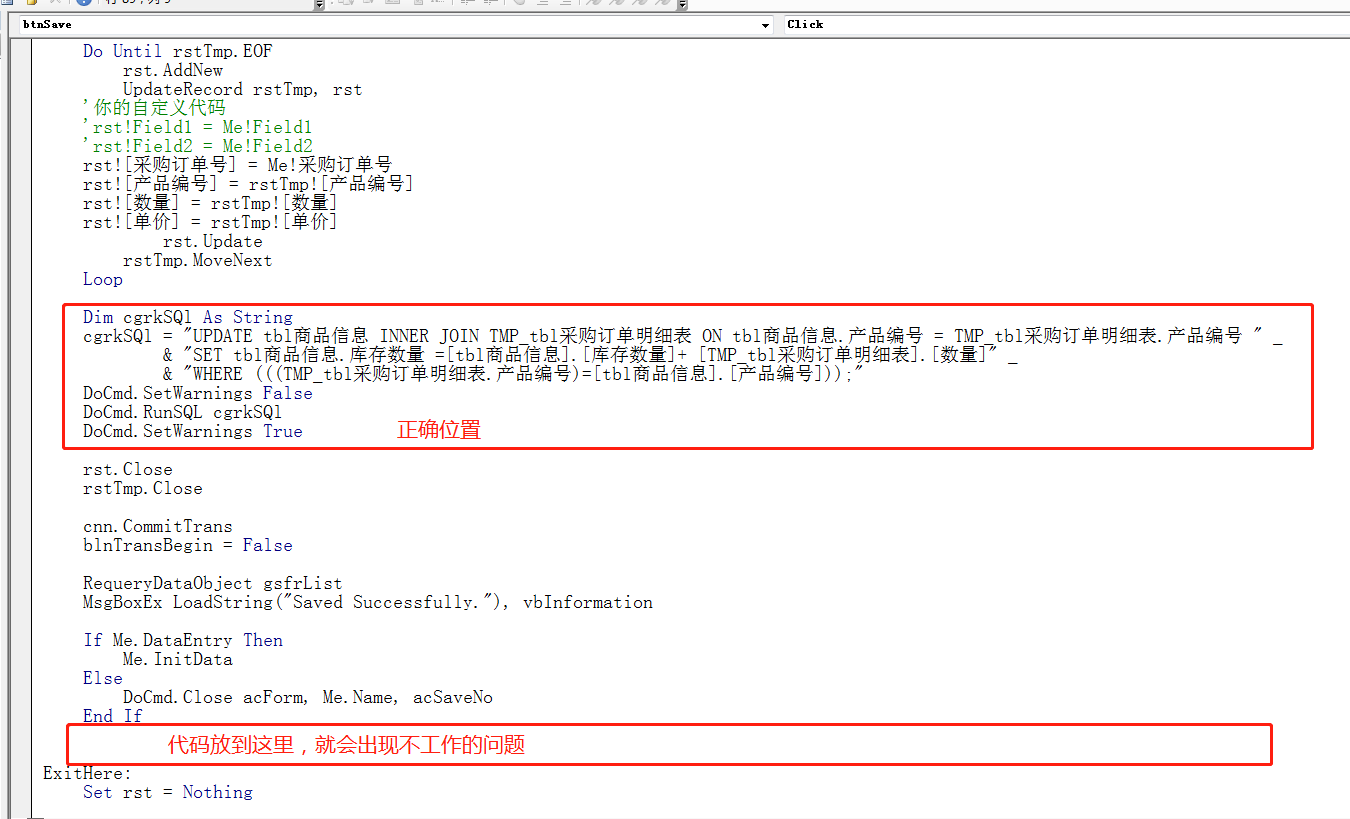Click line 'DoCmd.SetWarnings False'
Screen dimensions: 1350x819
pyautogui.click(x=198, y=393)
